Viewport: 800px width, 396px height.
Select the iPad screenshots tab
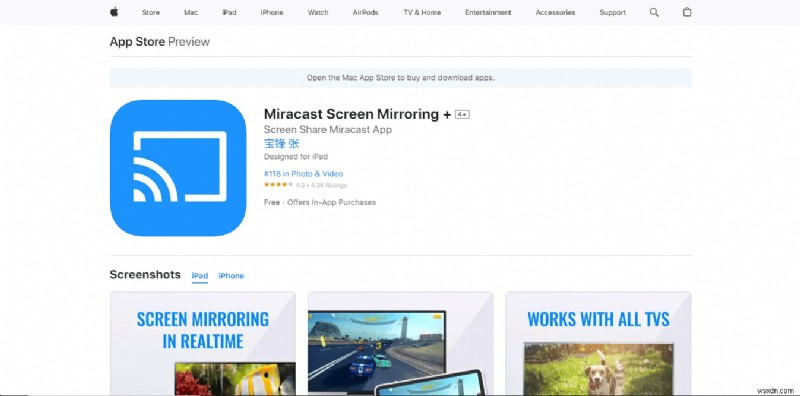point(199,276)
